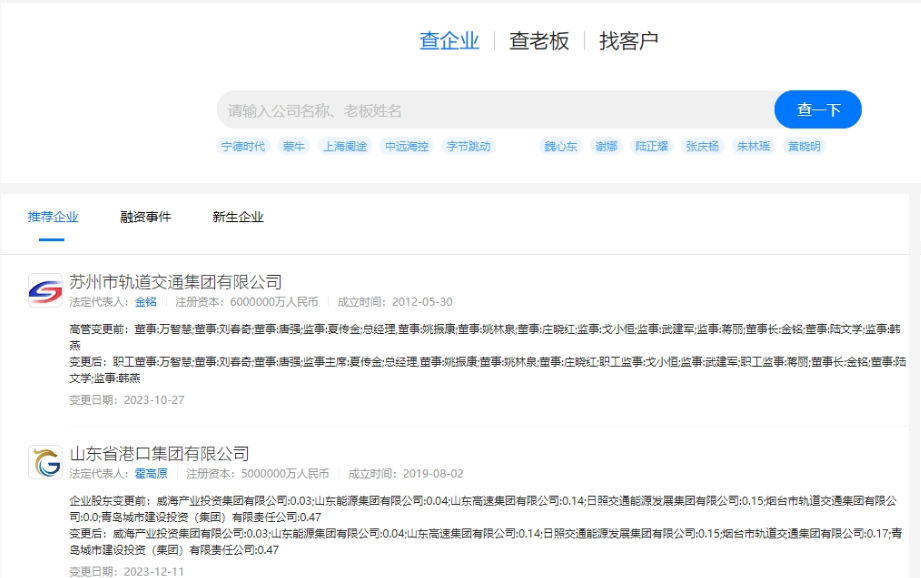The height and width of the screenshot is (578, 921).
Task: Switch to the 查老板 search mode
Action: 539,41
